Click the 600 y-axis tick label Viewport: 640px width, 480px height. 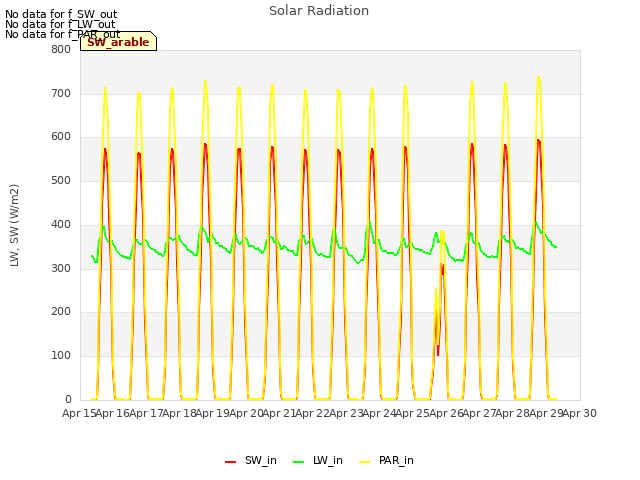[x=61, y=137]
